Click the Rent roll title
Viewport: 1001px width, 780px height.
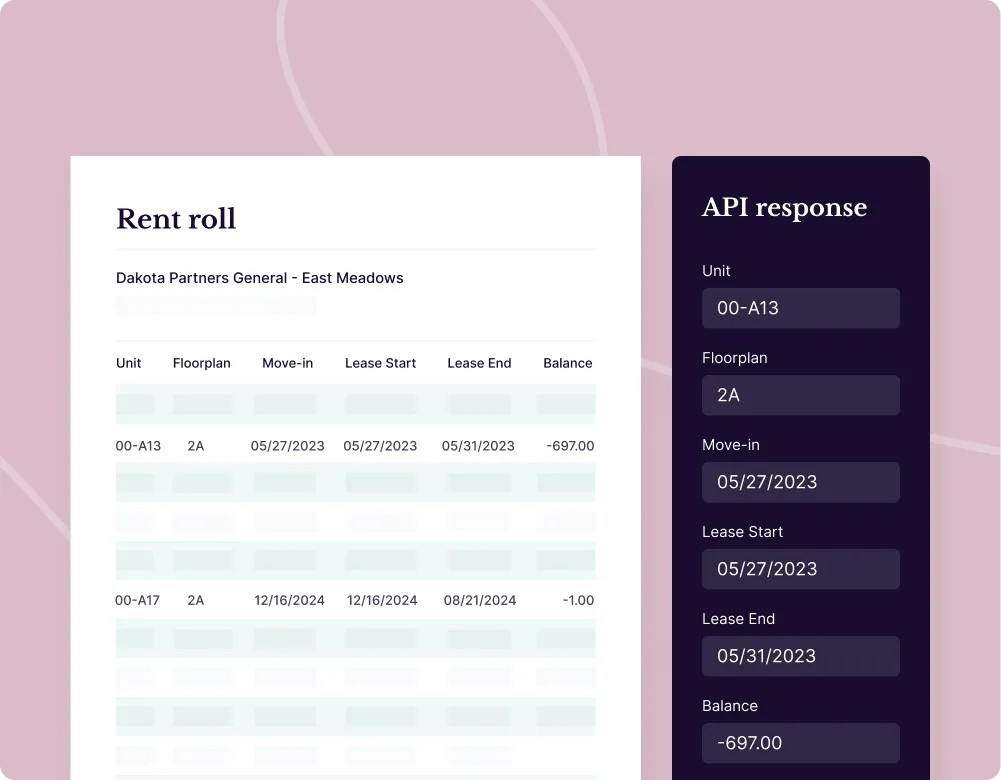click(x=176, y=219)
